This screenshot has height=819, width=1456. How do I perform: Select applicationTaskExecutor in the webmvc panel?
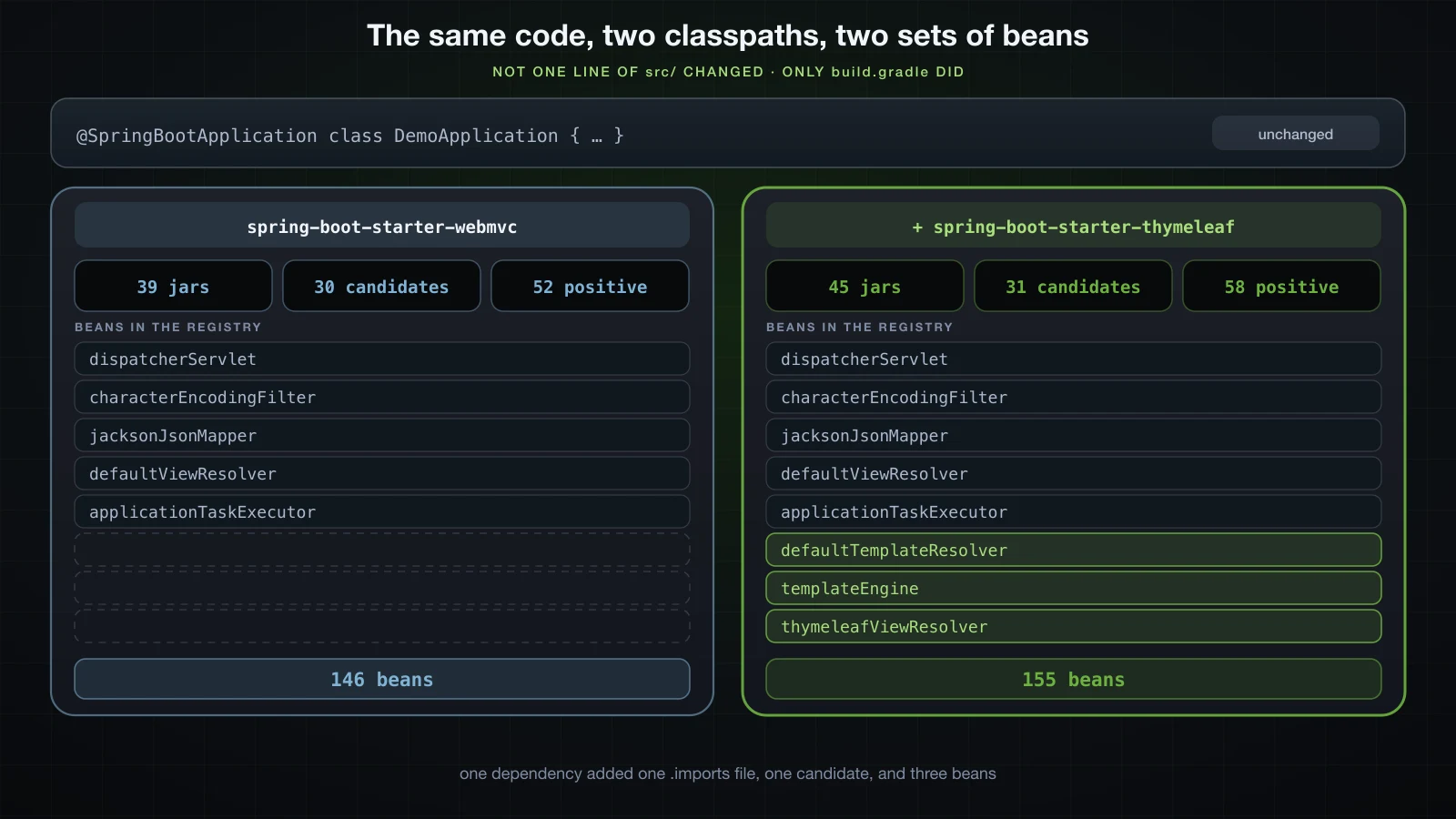382,511
